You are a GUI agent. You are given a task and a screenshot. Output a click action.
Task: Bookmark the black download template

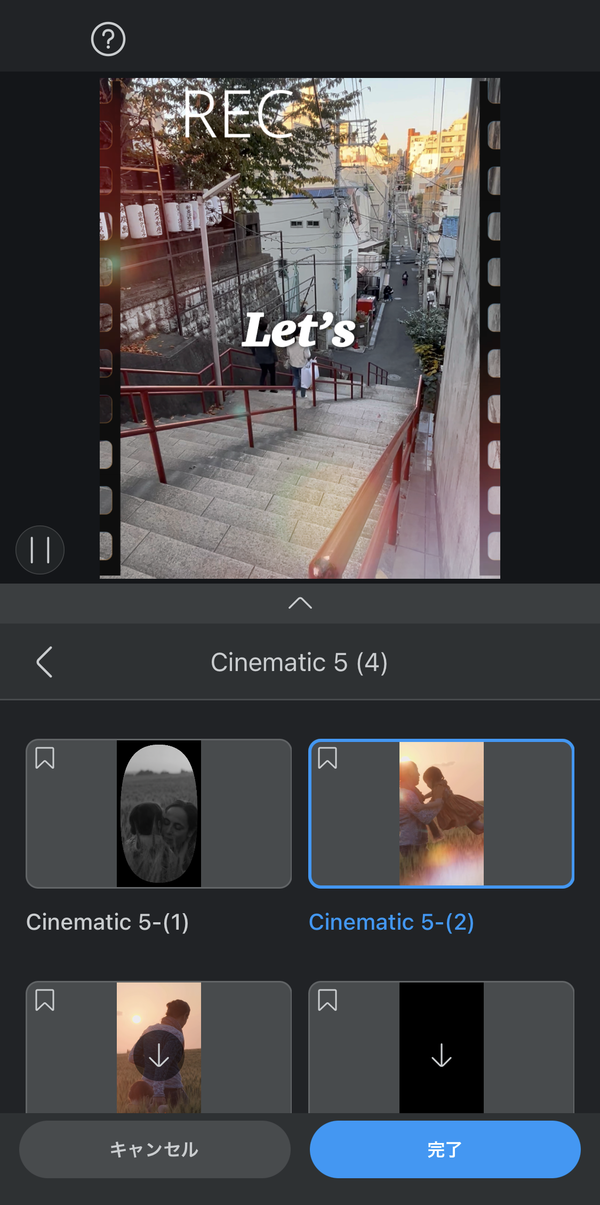coord(328,1000)
